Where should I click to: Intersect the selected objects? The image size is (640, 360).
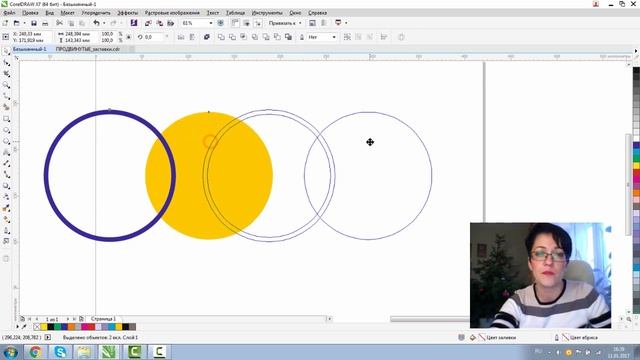[x=243, y=37]
